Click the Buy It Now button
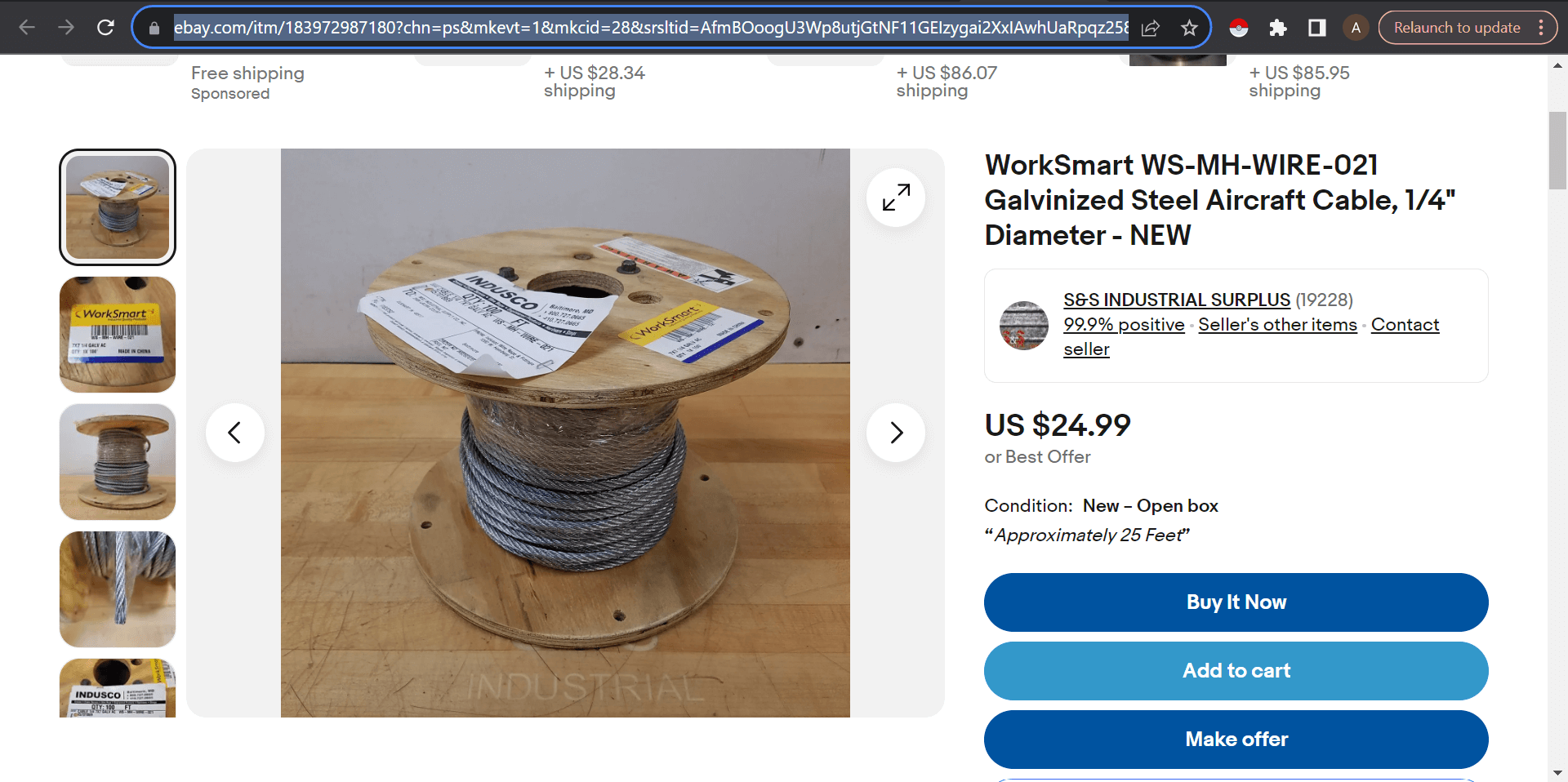Image resolution: width=1568 pixels, height=782 pixels. click(x=1236, y=602)
